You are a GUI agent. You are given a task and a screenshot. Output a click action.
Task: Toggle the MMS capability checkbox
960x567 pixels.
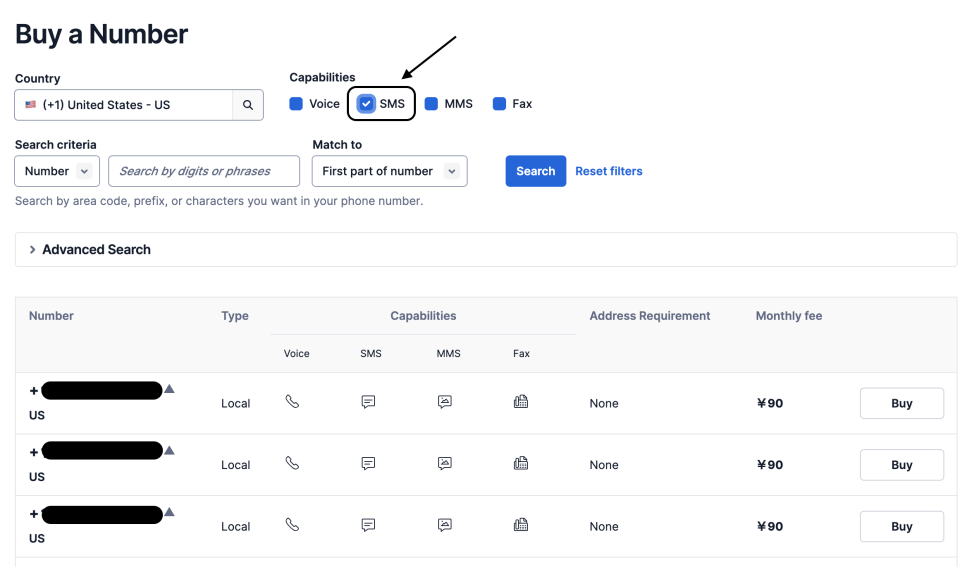click(431, 104)
